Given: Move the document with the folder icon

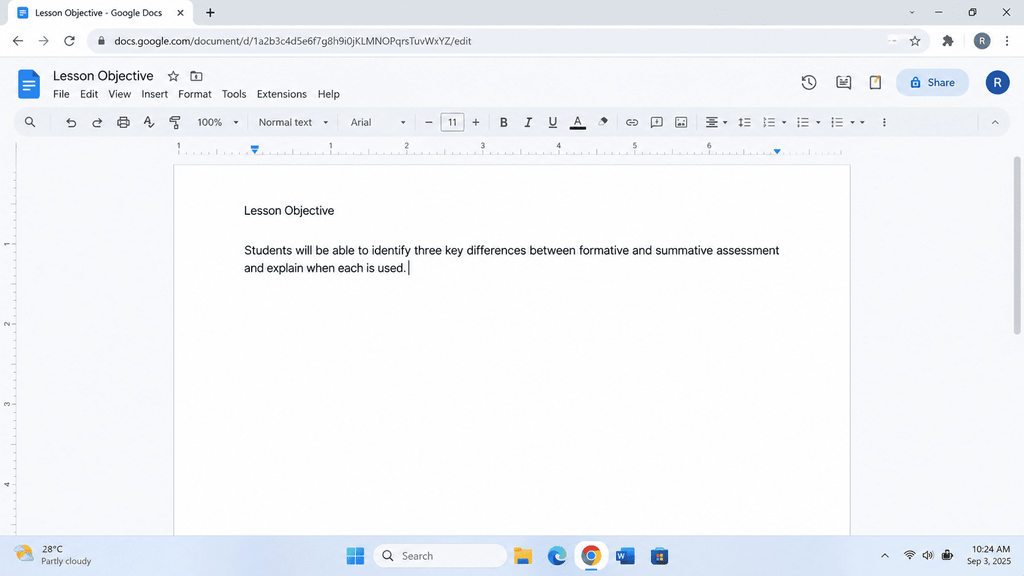Looking at the screenshot, I should point(196,76).
